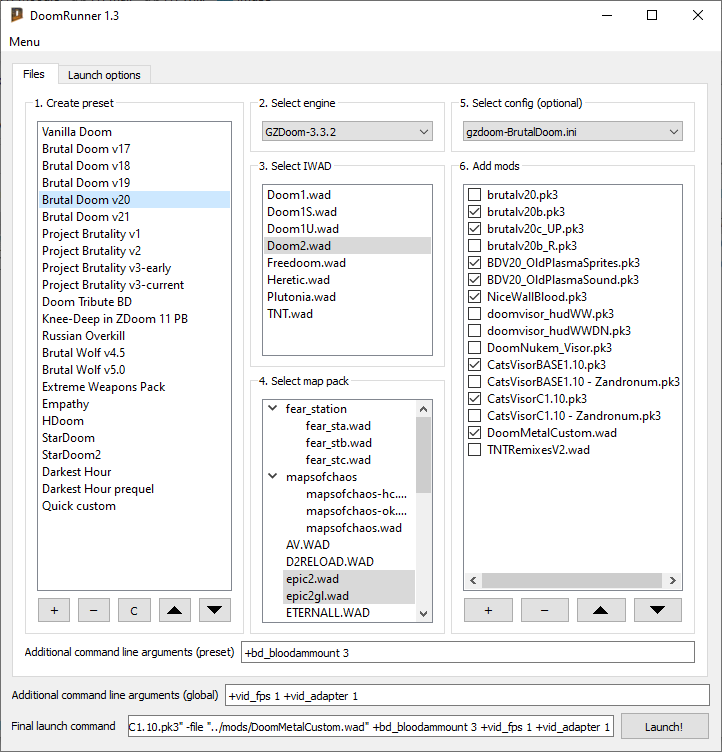722x752 pixels.
Task: Enable brutalv20b_R.pk3 mod
Action: (474, 246)
